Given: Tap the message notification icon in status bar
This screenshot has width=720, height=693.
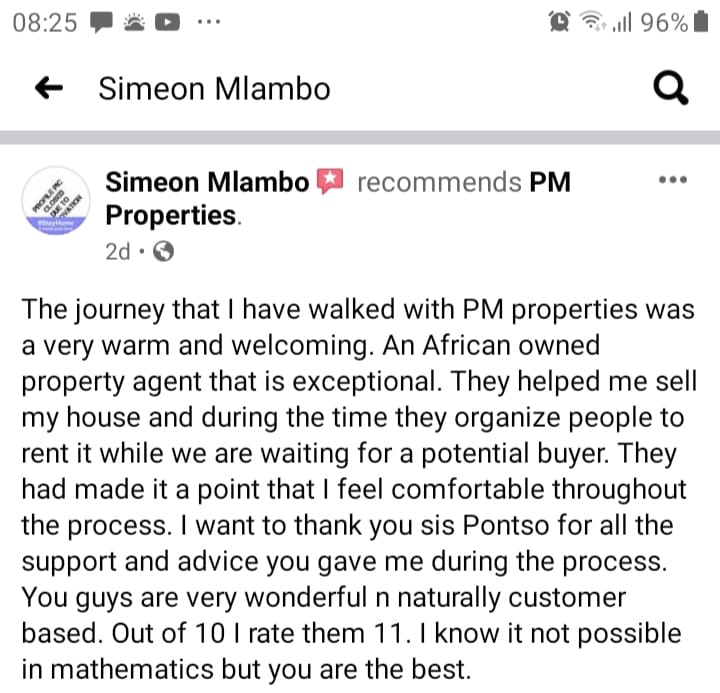Looking at the screenshot, I should 101,23.
